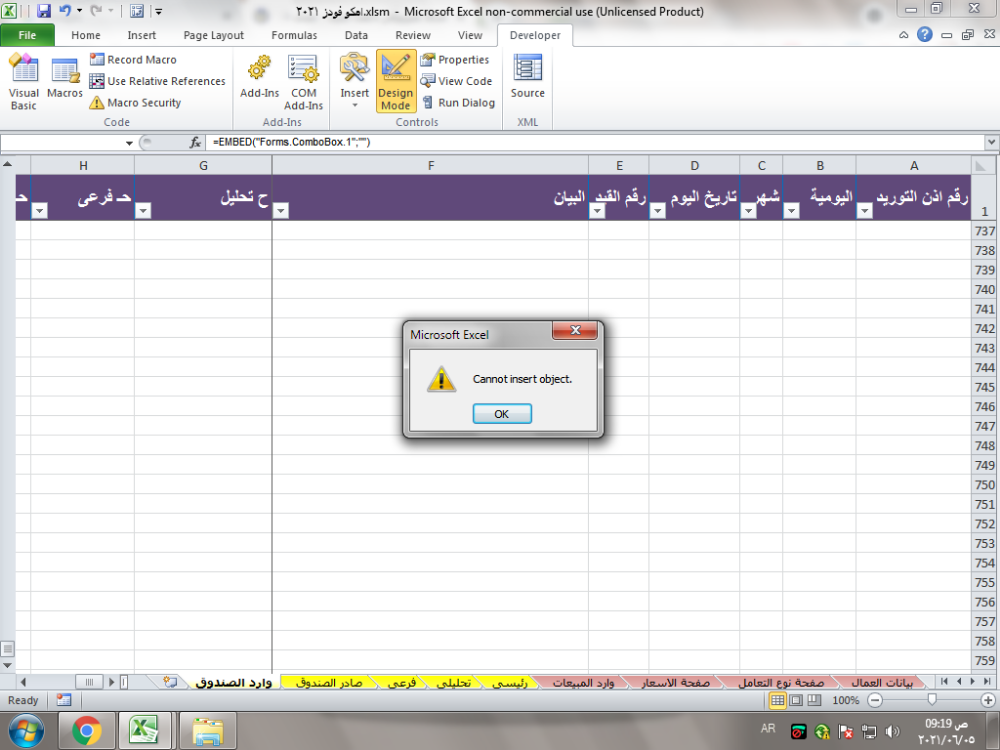Open the XML Source pane
This screenshot has height=750, width=1000.
527,78
